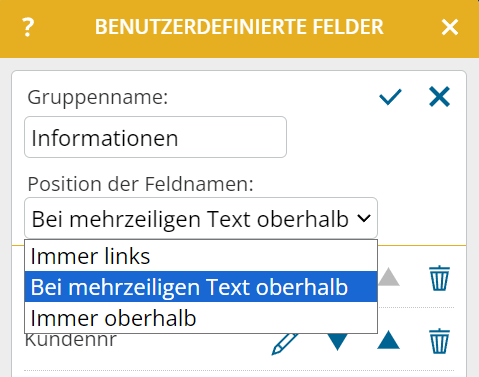Click the Position der Feldnamen combo box text
Viewport: 479px width, 377px height.
pyautogui.click(x=190, y=219)
